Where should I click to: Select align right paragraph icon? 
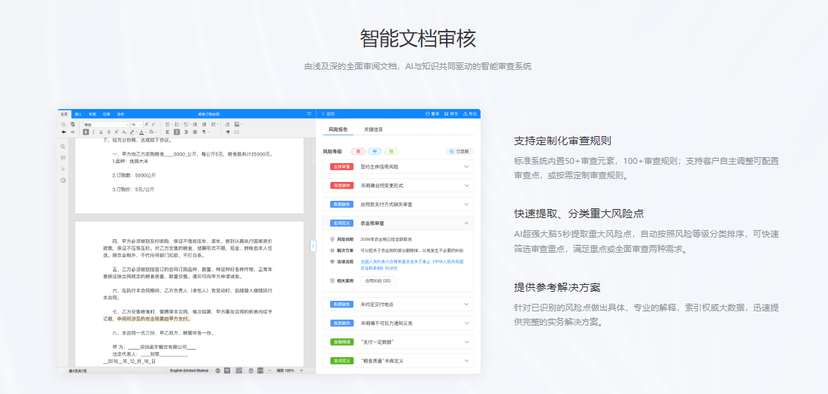pos(186,132)
